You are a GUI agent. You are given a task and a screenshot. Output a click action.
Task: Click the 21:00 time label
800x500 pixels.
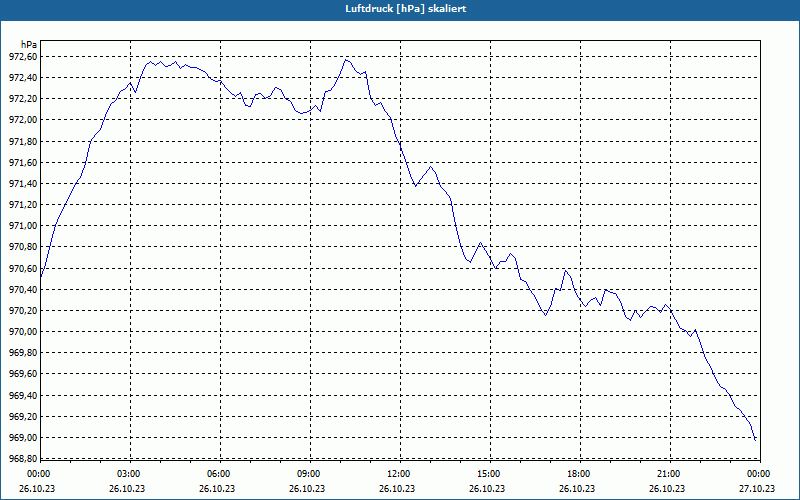668,474
